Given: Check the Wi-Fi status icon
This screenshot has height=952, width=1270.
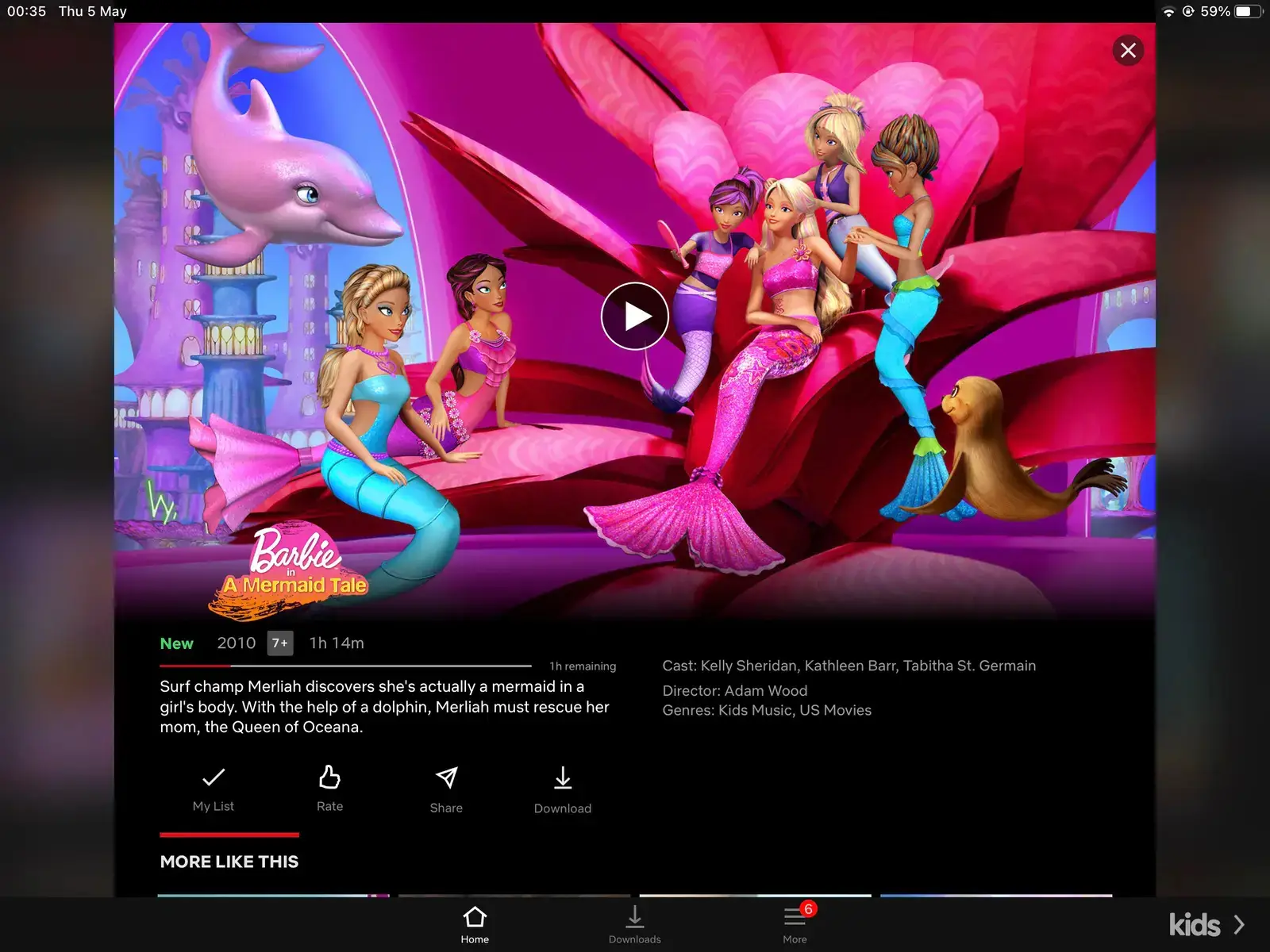Looking at the screenshot, I should (x=1168, y=11).
